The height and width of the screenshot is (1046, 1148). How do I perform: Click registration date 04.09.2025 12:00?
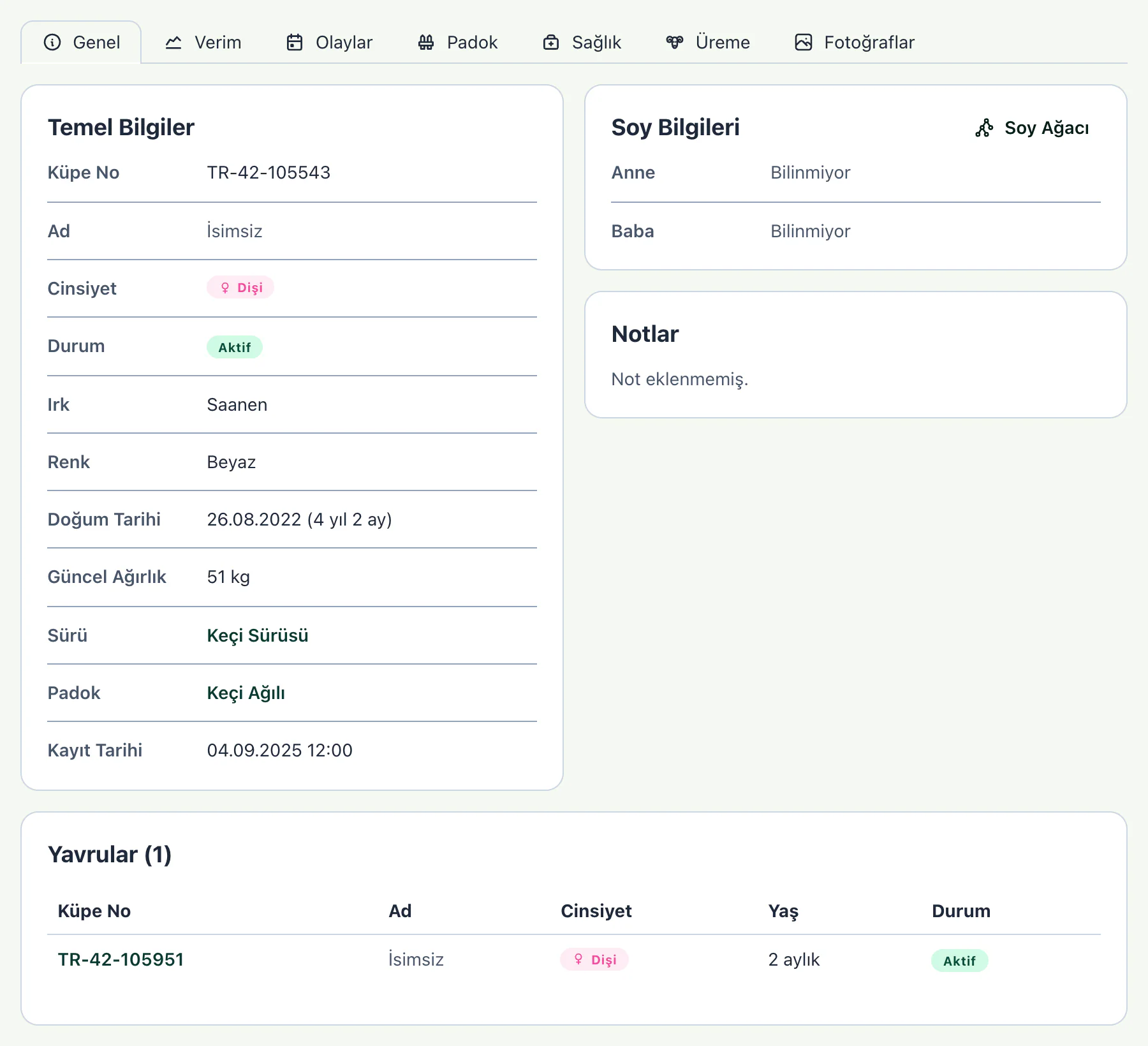279,750
